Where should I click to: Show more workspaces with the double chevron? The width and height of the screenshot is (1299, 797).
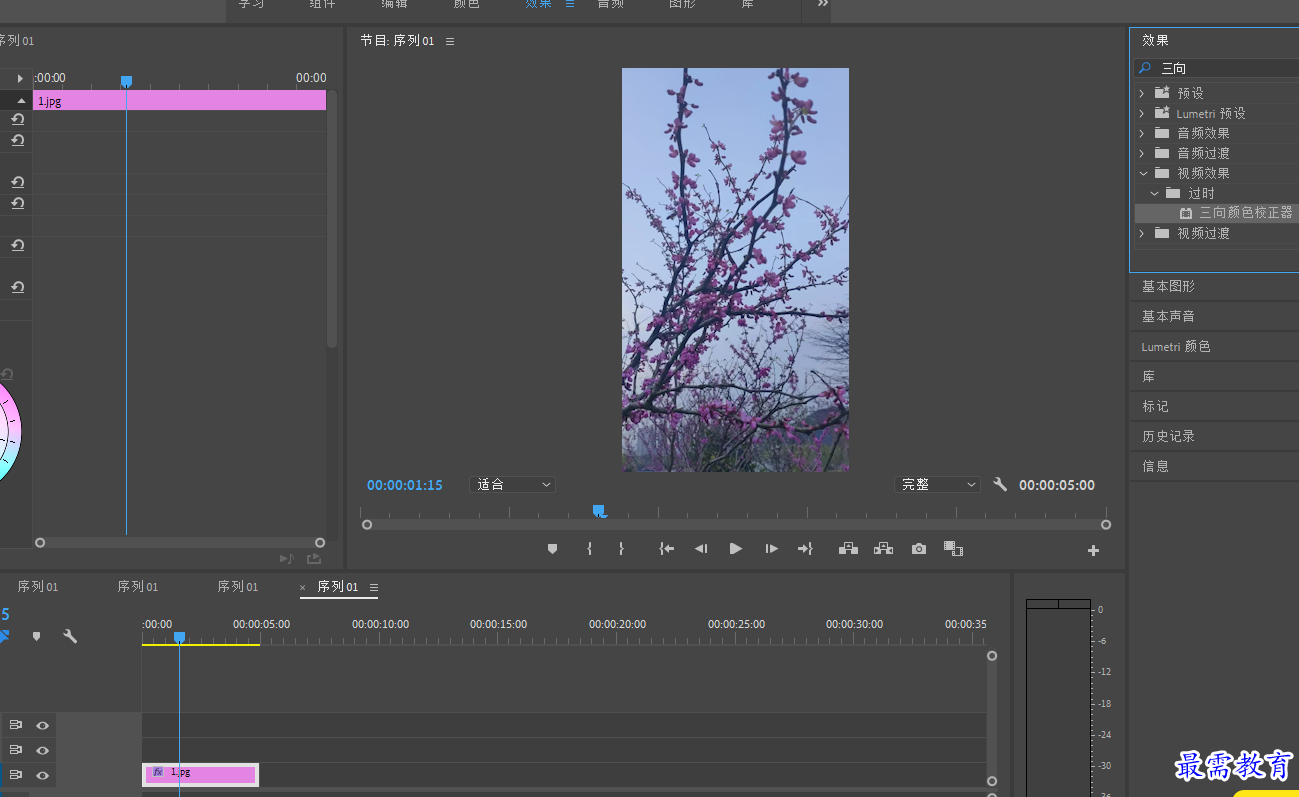point(823,4)
